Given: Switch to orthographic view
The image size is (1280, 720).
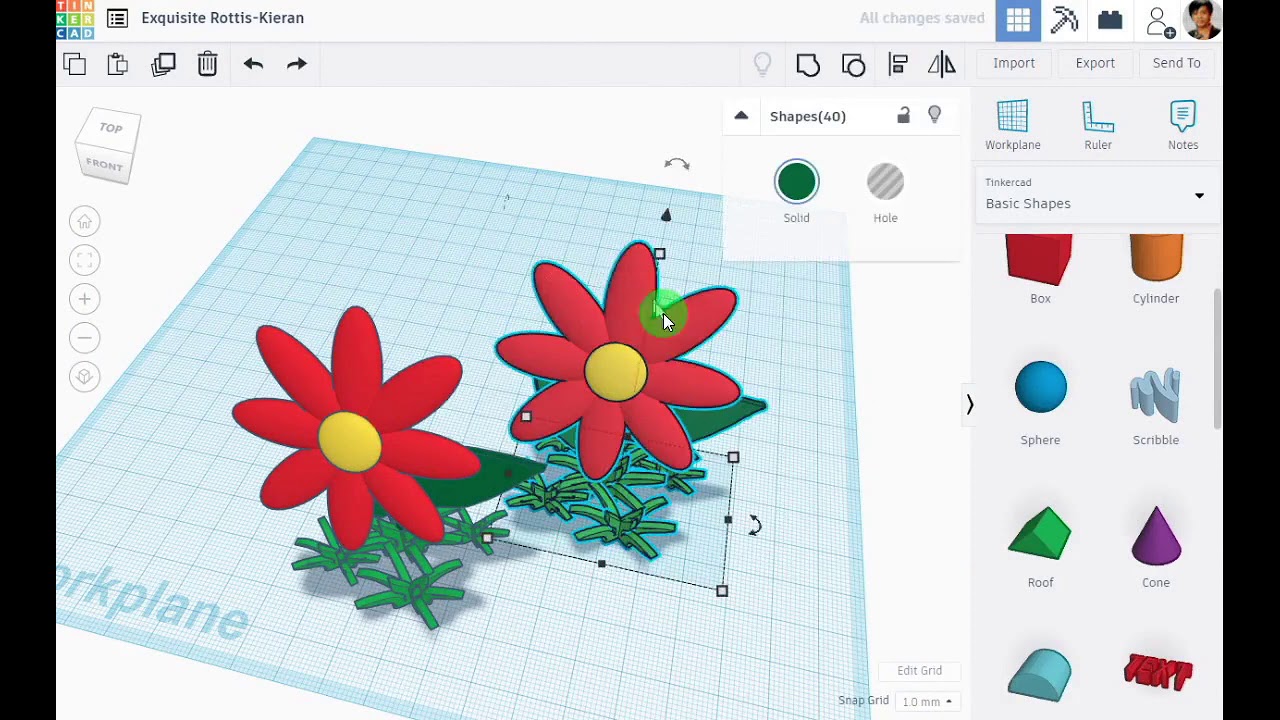Looking at the screenshot, I should (85, 377).
